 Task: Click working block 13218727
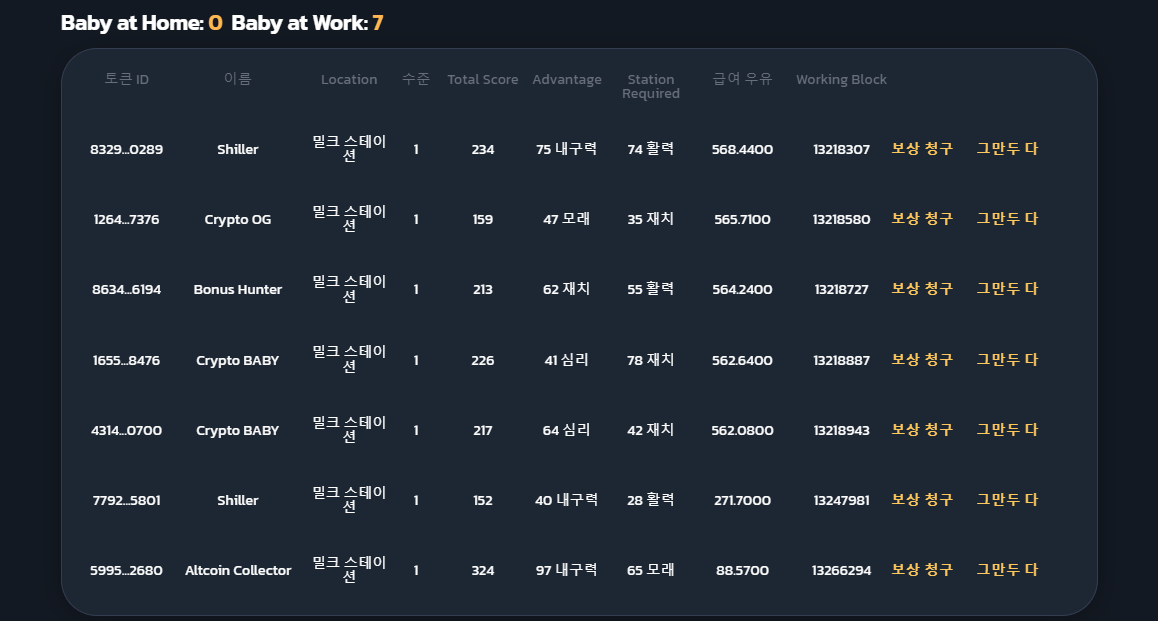click(x=841, y=289)
